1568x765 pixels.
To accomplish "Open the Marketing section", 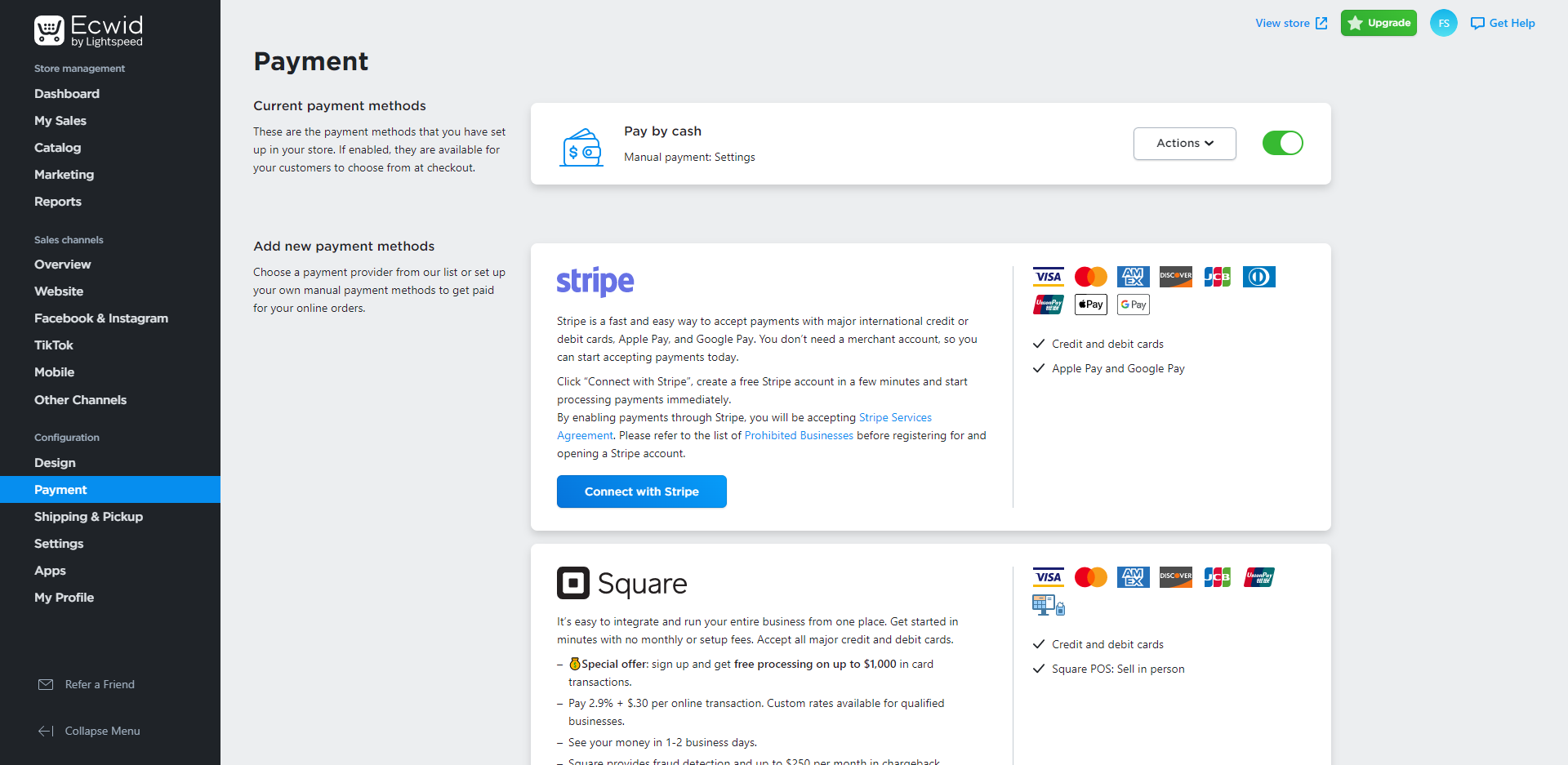I will [x=64, y=175].
